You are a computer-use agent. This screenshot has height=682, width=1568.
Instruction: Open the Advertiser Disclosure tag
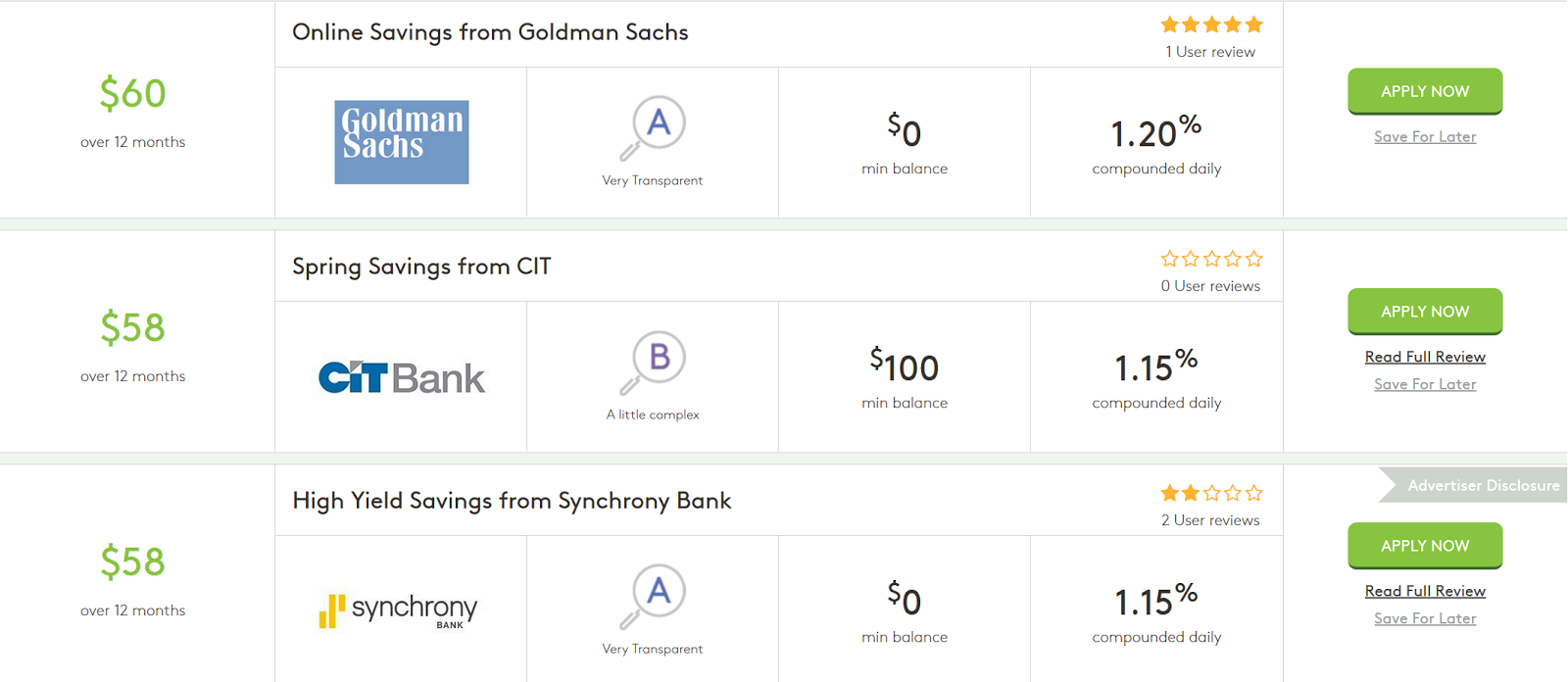click(1482, 486)
